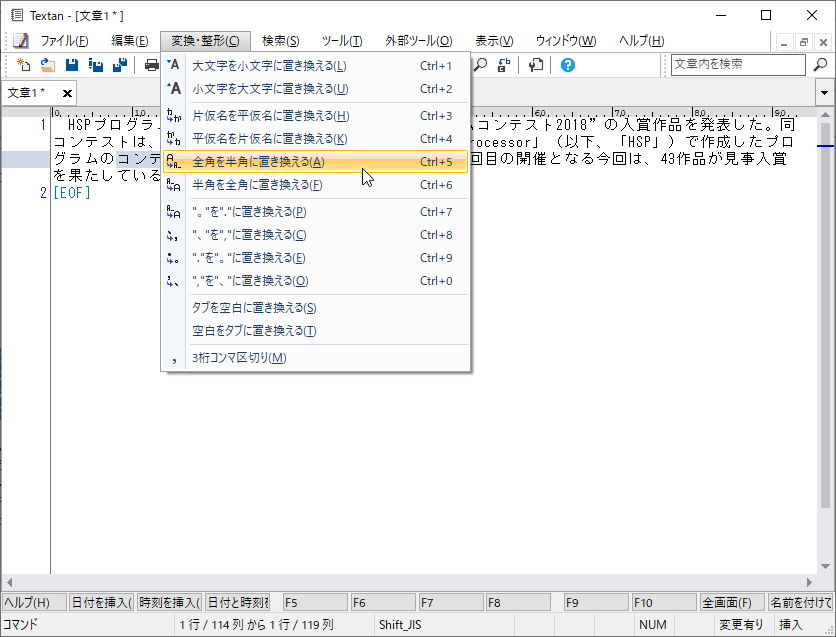
Task: Save the document with the save icon
Action: [73, 64]
